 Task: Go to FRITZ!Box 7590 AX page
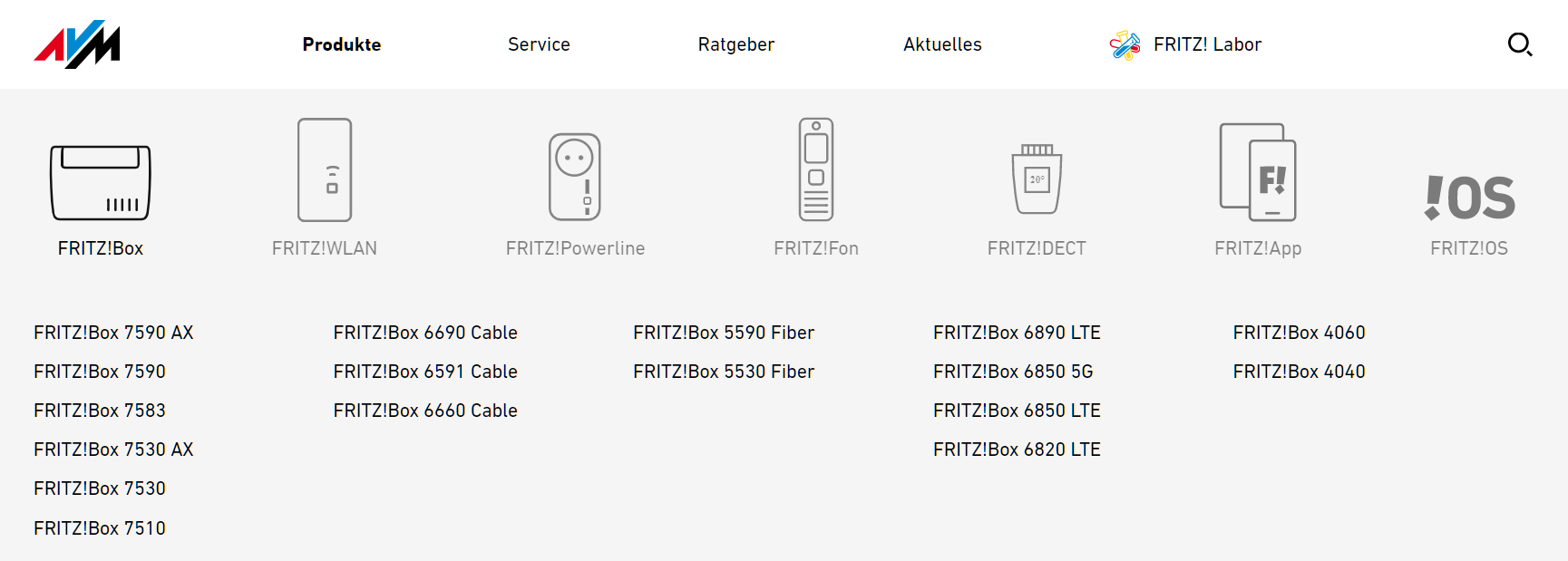point(113,333)
